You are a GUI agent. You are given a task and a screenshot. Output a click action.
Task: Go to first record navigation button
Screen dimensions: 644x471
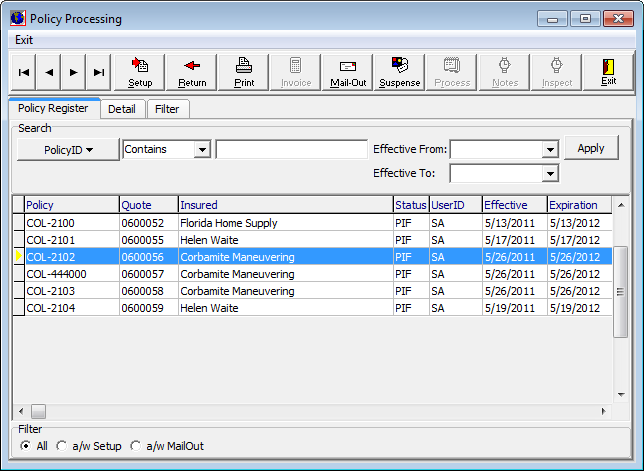pyautogui.click(x=23, y=72)
